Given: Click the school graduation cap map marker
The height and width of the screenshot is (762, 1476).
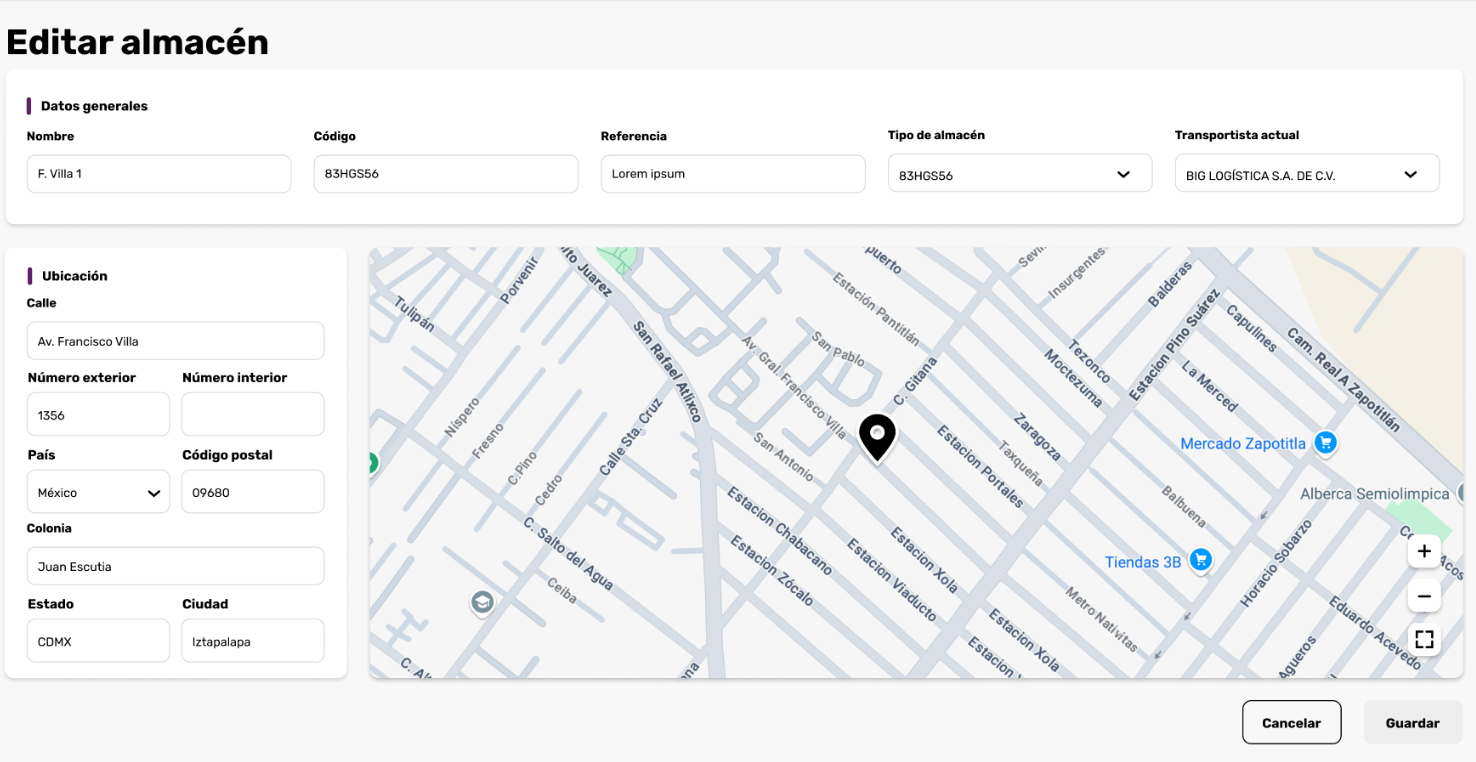Looking at the screenshot, I should pos(483,602).
